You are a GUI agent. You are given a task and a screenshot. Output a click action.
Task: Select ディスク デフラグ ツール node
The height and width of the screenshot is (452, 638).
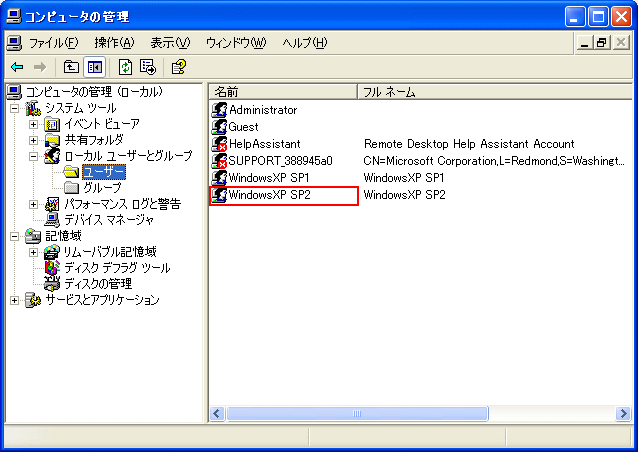[117, 268]
